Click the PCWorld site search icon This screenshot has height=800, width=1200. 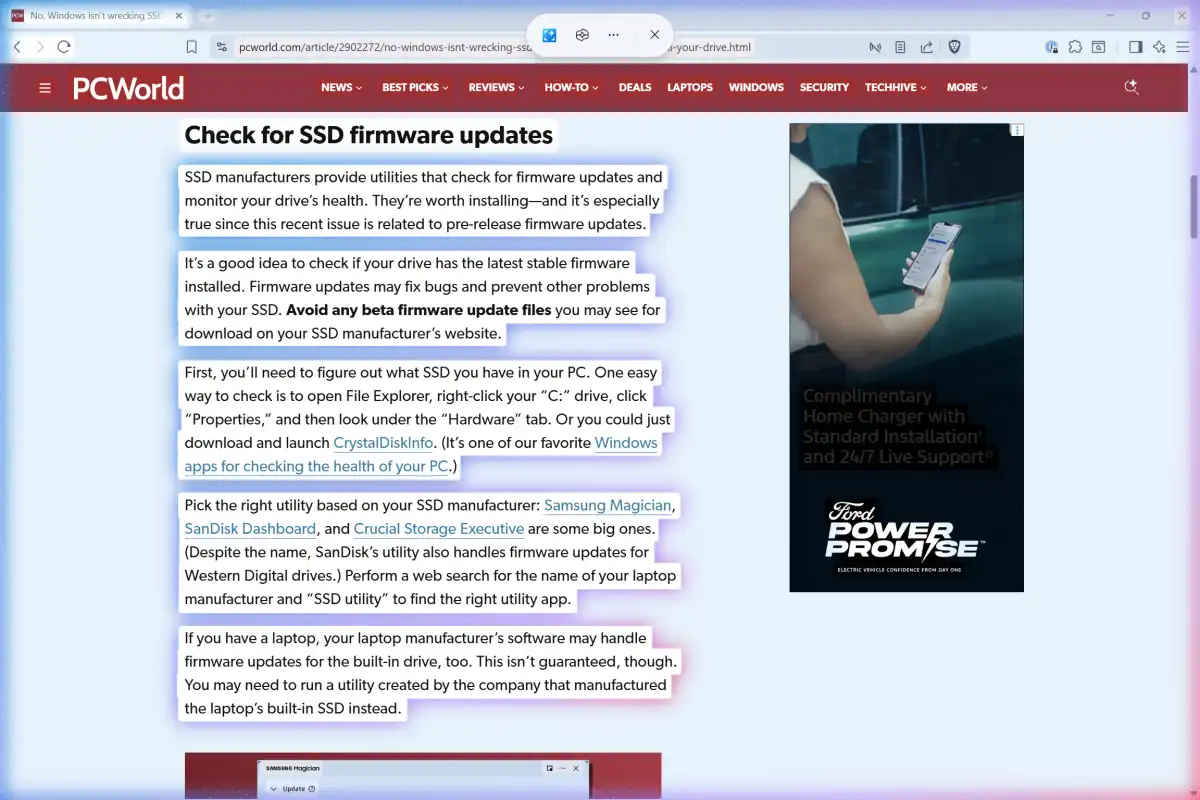pyautogui.click(x=1132, y=88)
